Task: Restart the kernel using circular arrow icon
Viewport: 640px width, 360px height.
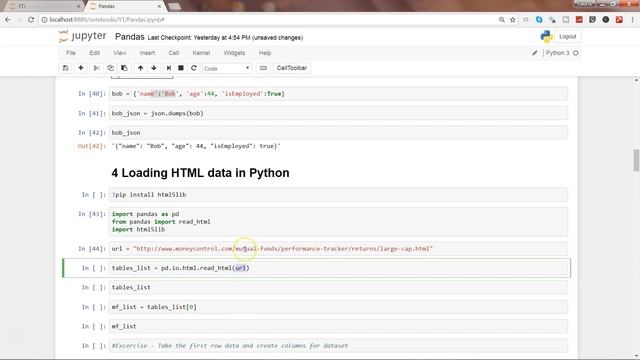Action: (194, 68)
